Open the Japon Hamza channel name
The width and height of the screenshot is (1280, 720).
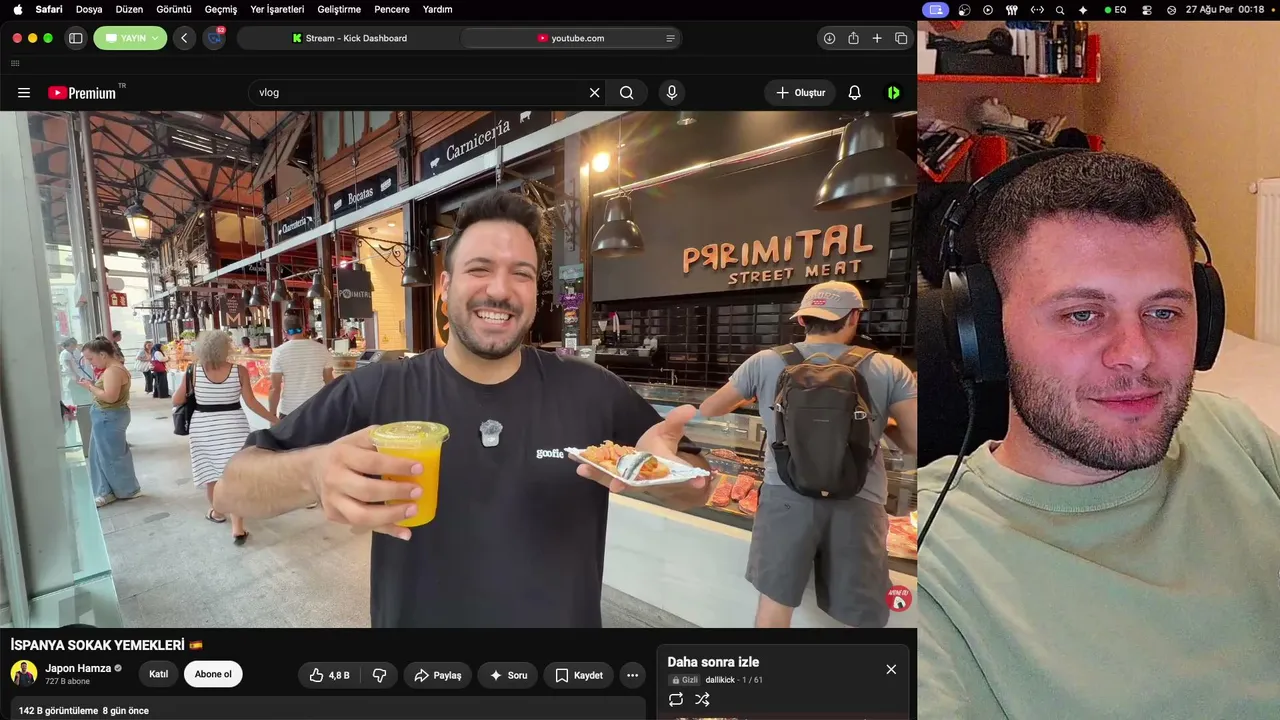[x=78, y=668]
